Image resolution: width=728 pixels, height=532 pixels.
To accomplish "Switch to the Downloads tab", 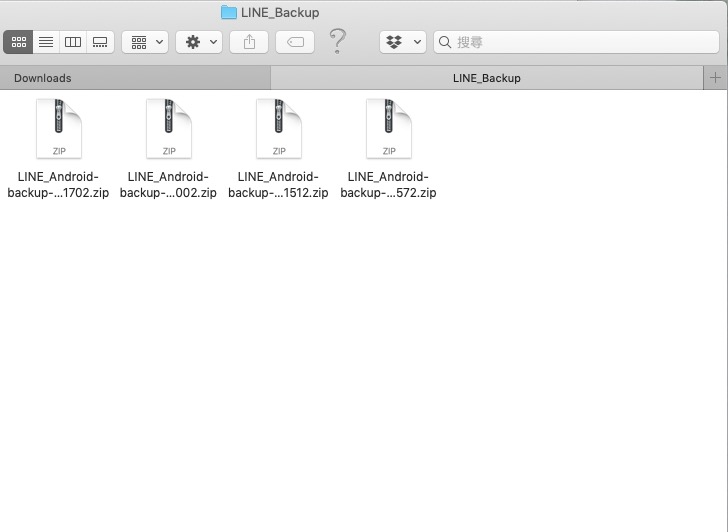I will (x=135, y=78).
